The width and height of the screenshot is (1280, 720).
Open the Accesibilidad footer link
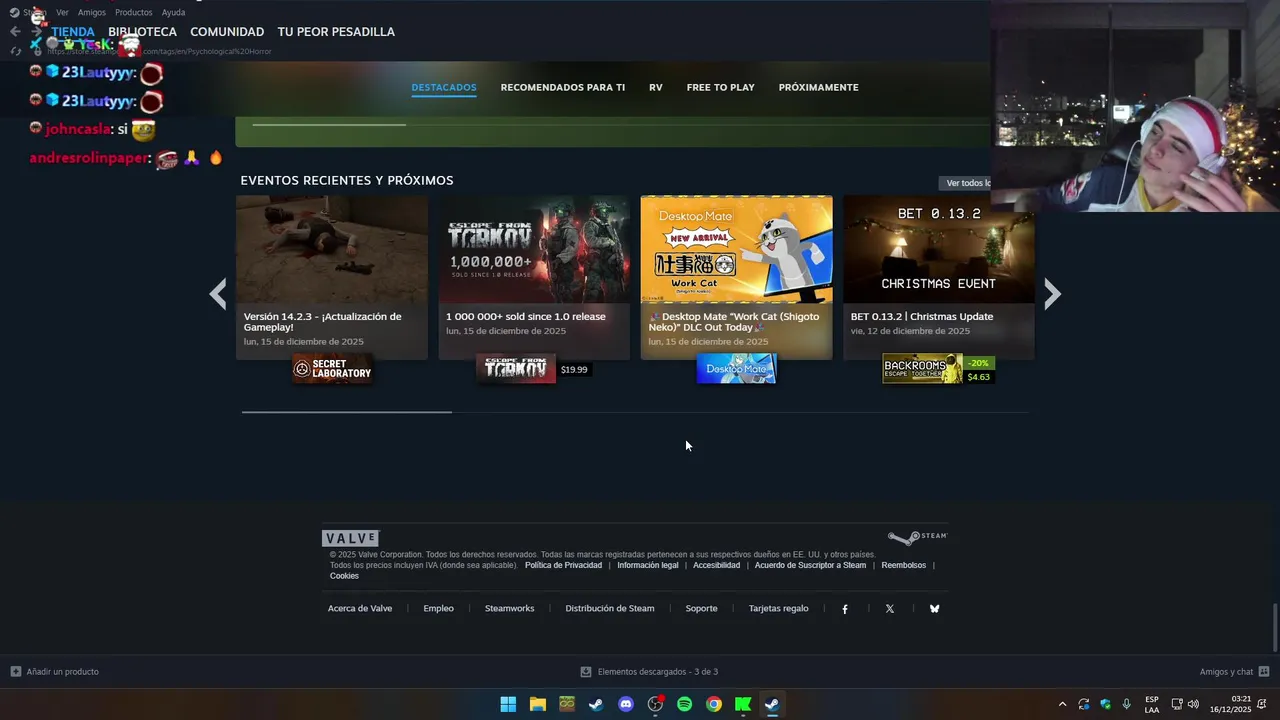click(717, 565)
